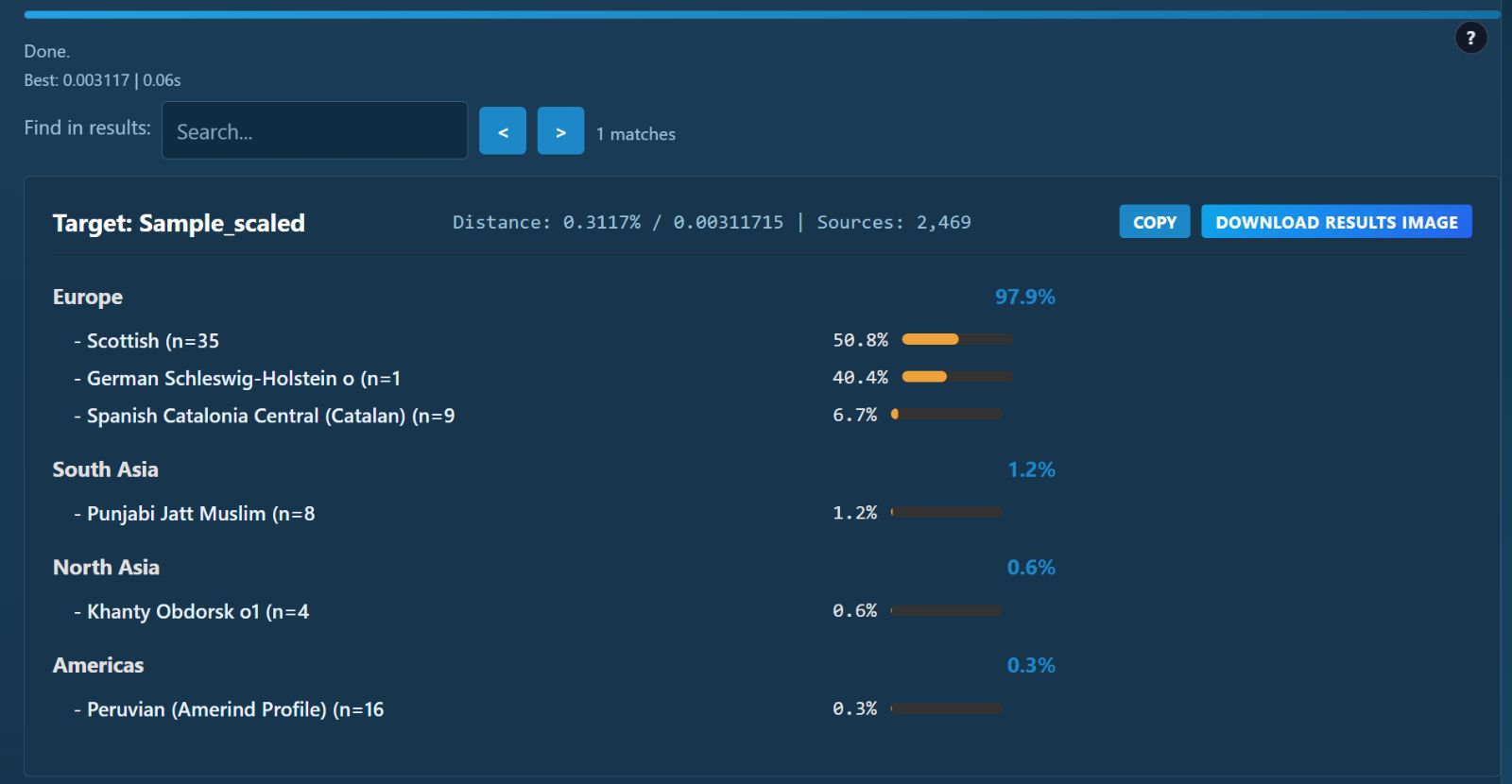Jump to next search match

point(560,131)
